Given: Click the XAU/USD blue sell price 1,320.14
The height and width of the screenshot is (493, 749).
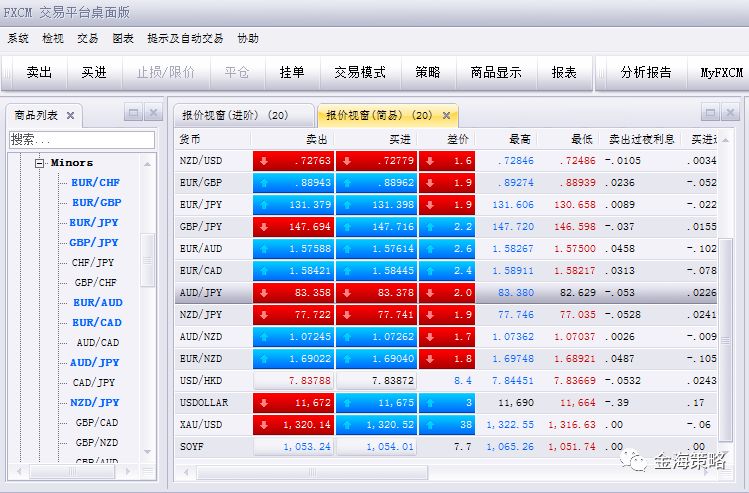Looking at the screenshot, I should (x=293, y=423).
